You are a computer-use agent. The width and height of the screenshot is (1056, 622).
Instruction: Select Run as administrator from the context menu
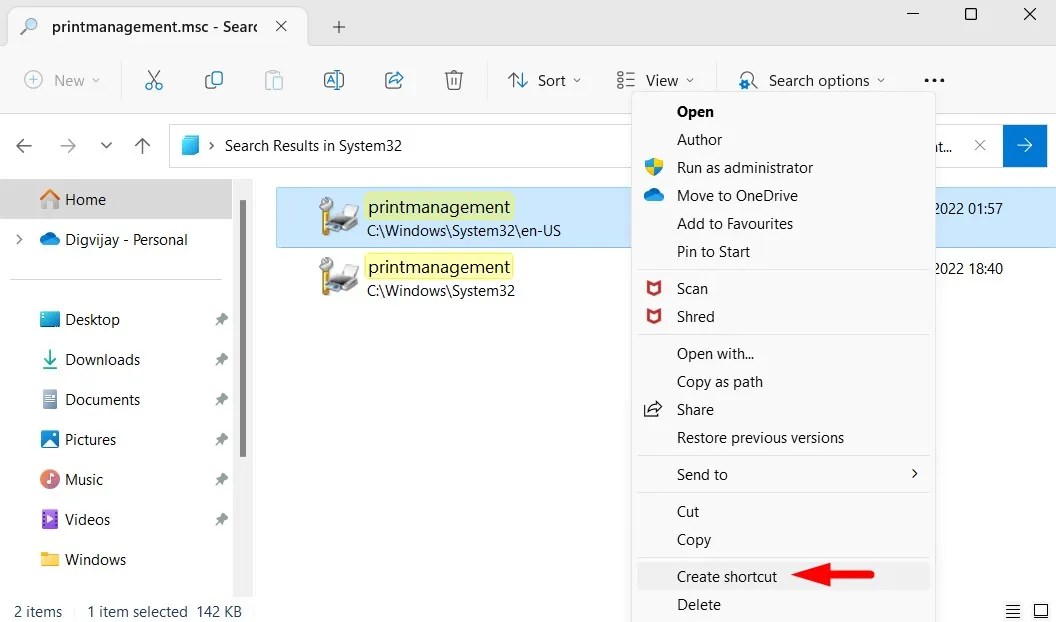(x=745, y=167)
